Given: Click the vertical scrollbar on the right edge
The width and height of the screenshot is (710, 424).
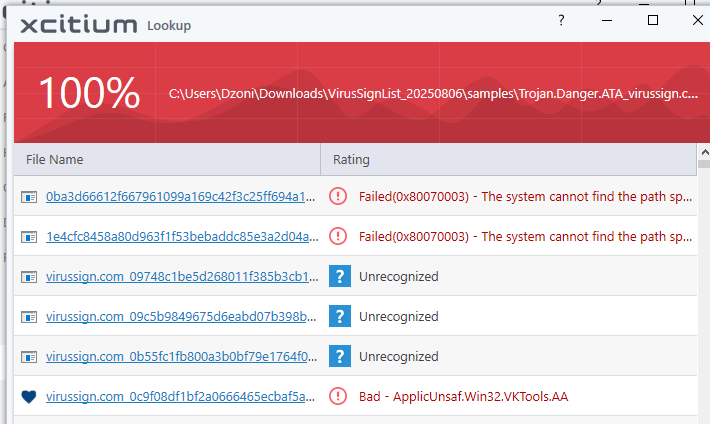Looking at the screenshot, I should tap(704, 290).
